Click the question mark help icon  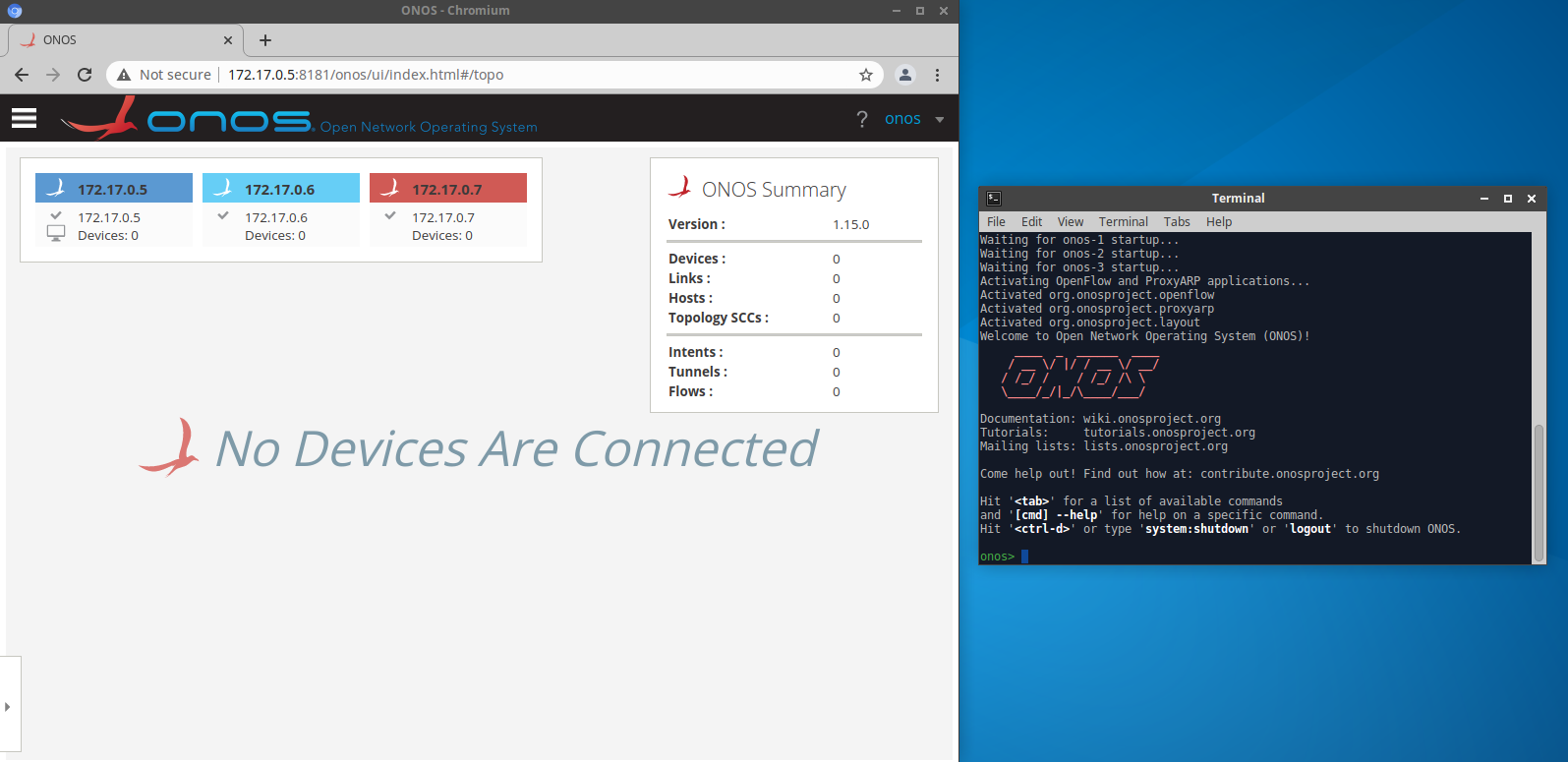tap(862, 119)
